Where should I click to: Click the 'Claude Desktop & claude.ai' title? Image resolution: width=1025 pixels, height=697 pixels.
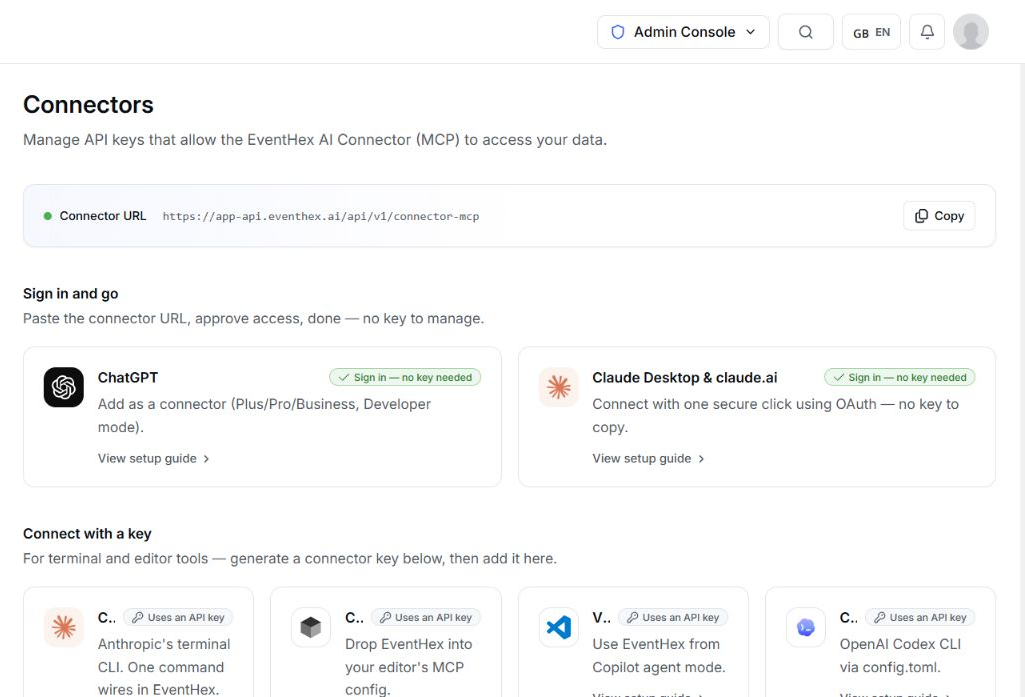[684, 377]
